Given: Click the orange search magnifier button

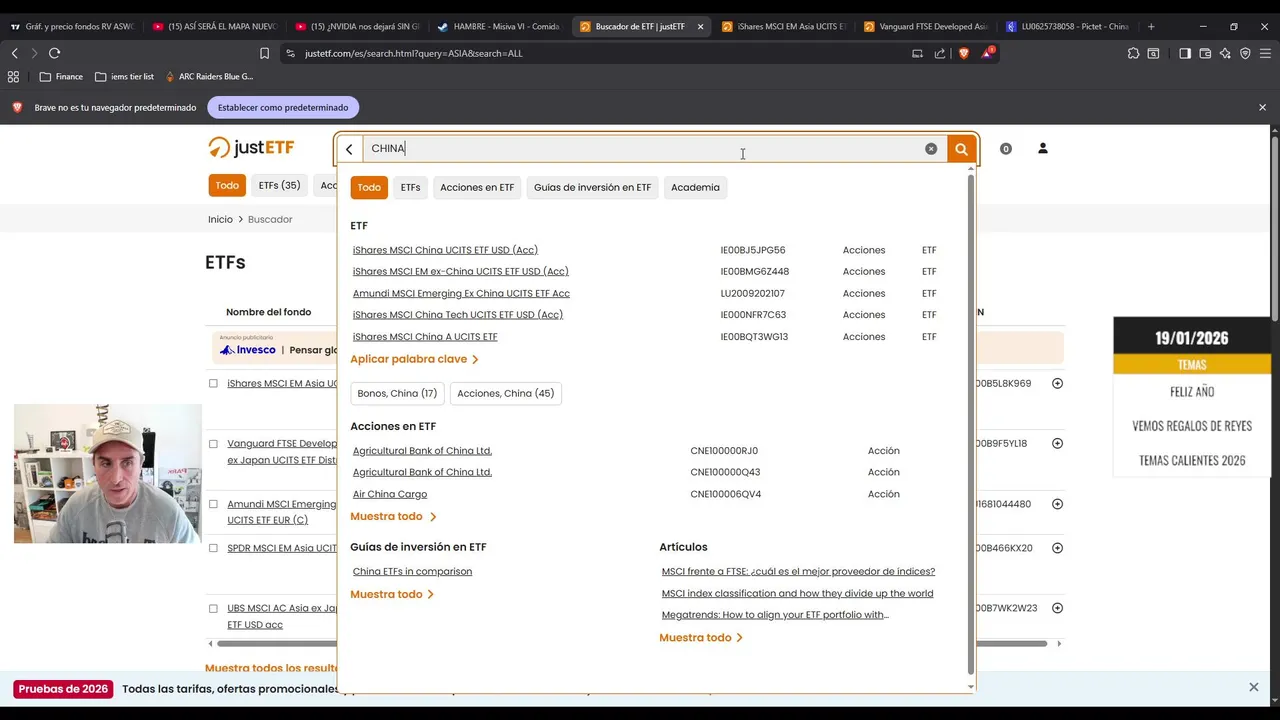Looking at the screenshot, I should (x=961, y=149).
